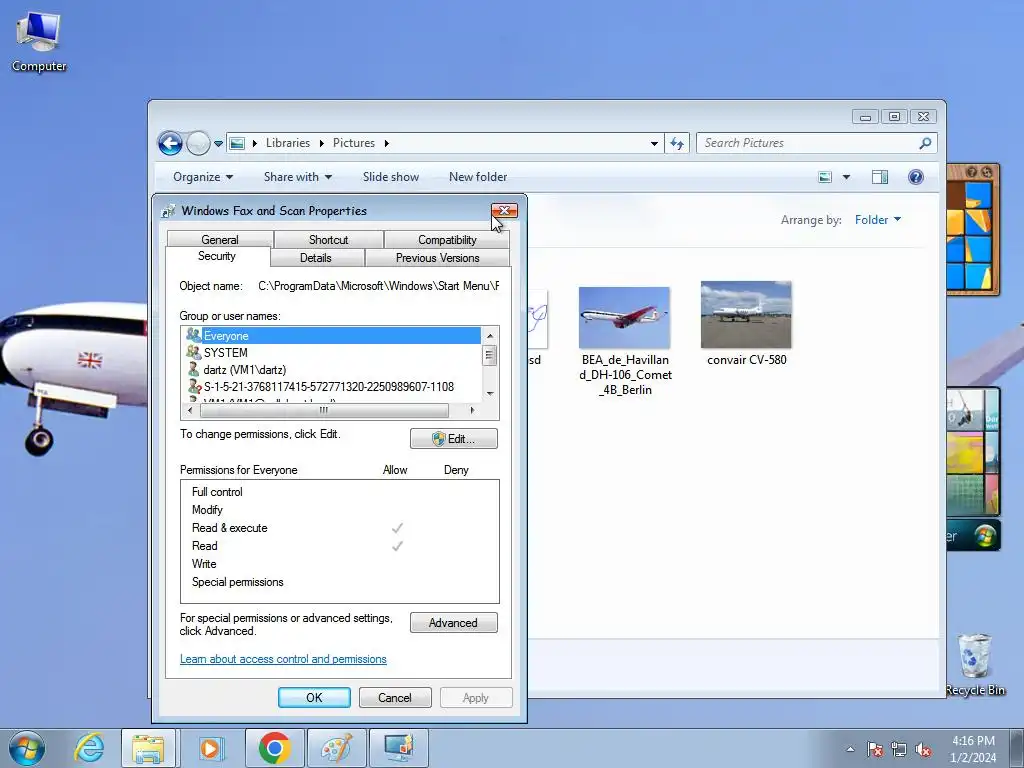
Task: Click the Read & execute permission row
Action: (340, 528)
